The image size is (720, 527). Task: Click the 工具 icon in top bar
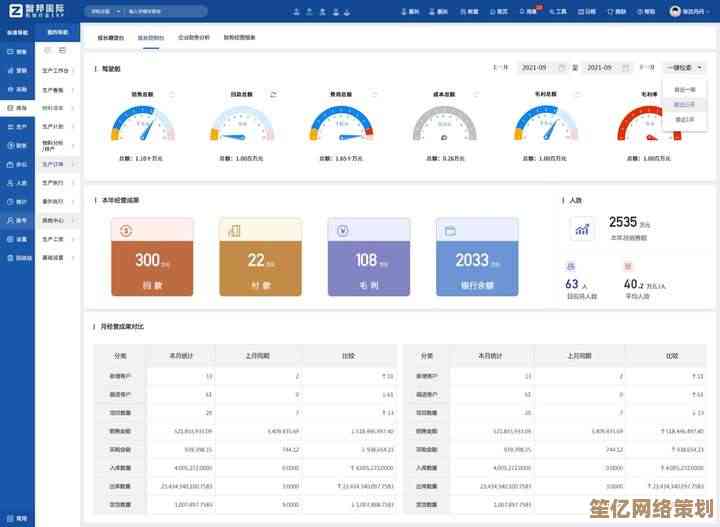pyautogui.click(x=559, y=11)
